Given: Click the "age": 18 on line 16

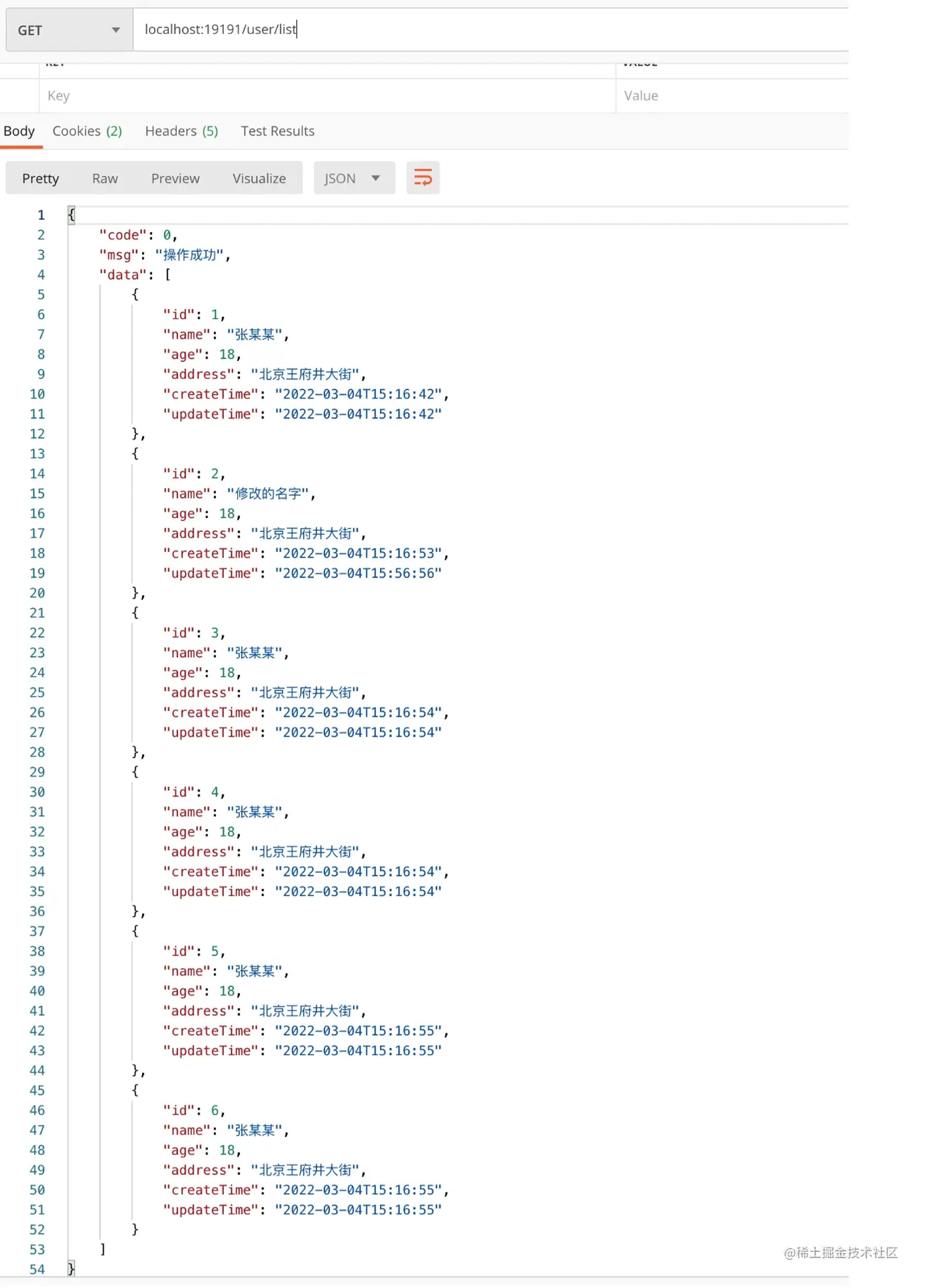Looking at the screenshot, I should click(202, 514).
